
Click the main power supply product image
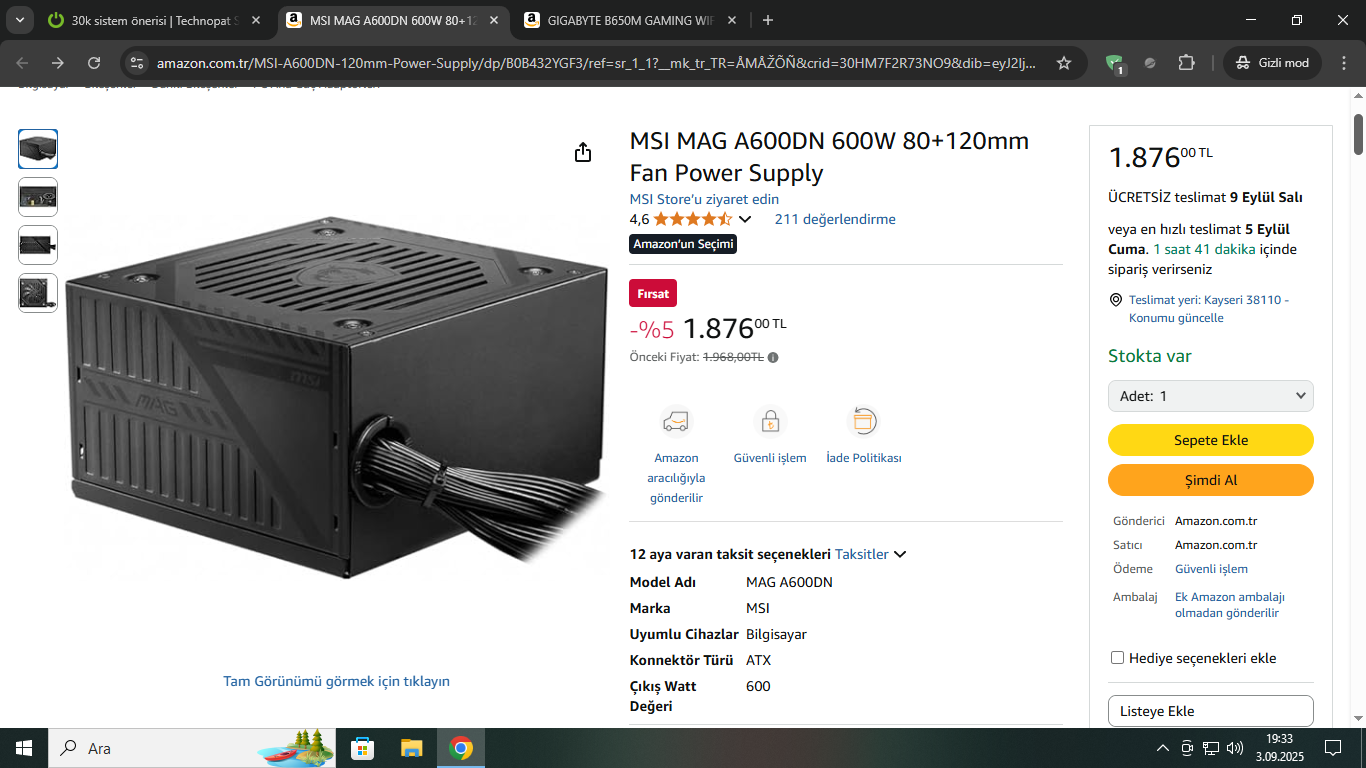[x=336, y=397]
